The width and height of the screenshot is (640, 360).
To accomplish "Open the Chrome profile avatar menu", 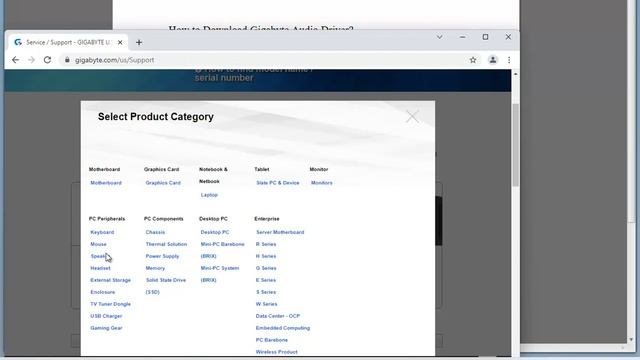I will click(x=493, y=60).
